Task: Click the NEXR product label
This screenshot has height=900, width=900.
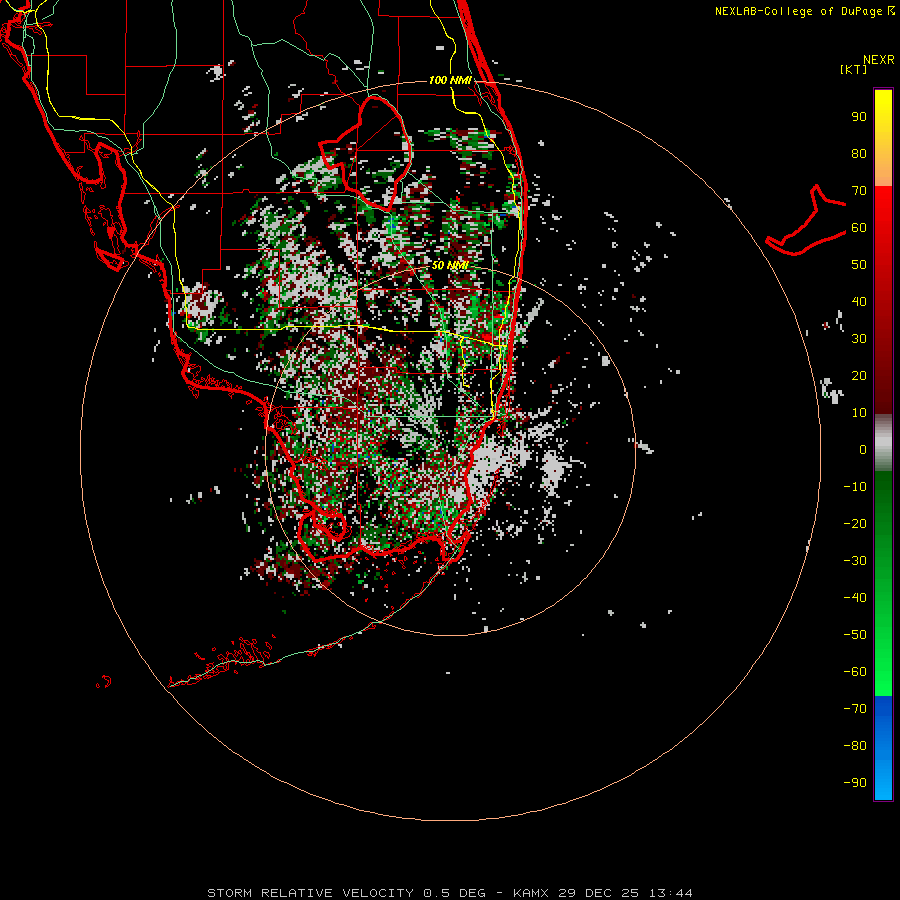Action: tap(879, 60)
